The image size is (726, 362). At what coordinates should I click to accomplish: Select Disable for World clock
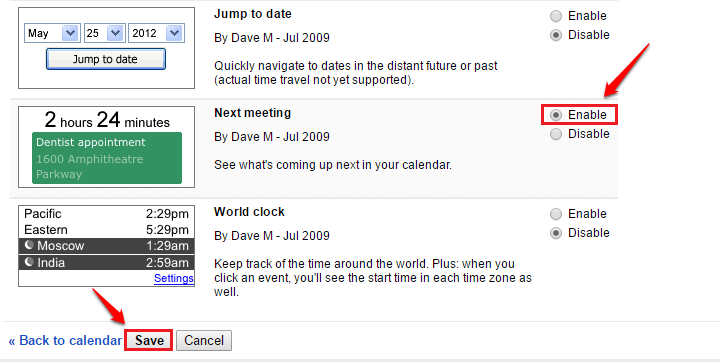click(x=556, y=233)
